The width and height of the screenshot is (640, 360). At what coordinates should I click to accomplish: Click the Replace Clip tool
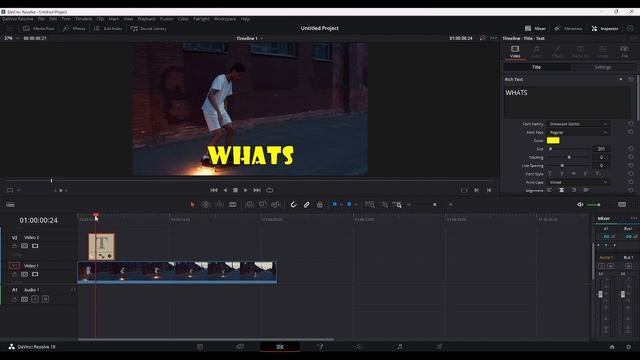276,204
